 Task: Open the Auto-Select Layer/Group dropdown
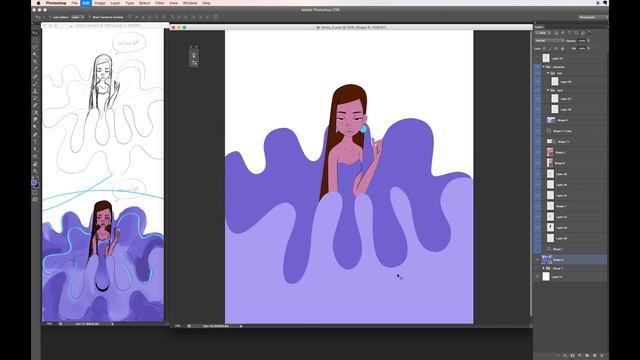(x=77, y=17)
